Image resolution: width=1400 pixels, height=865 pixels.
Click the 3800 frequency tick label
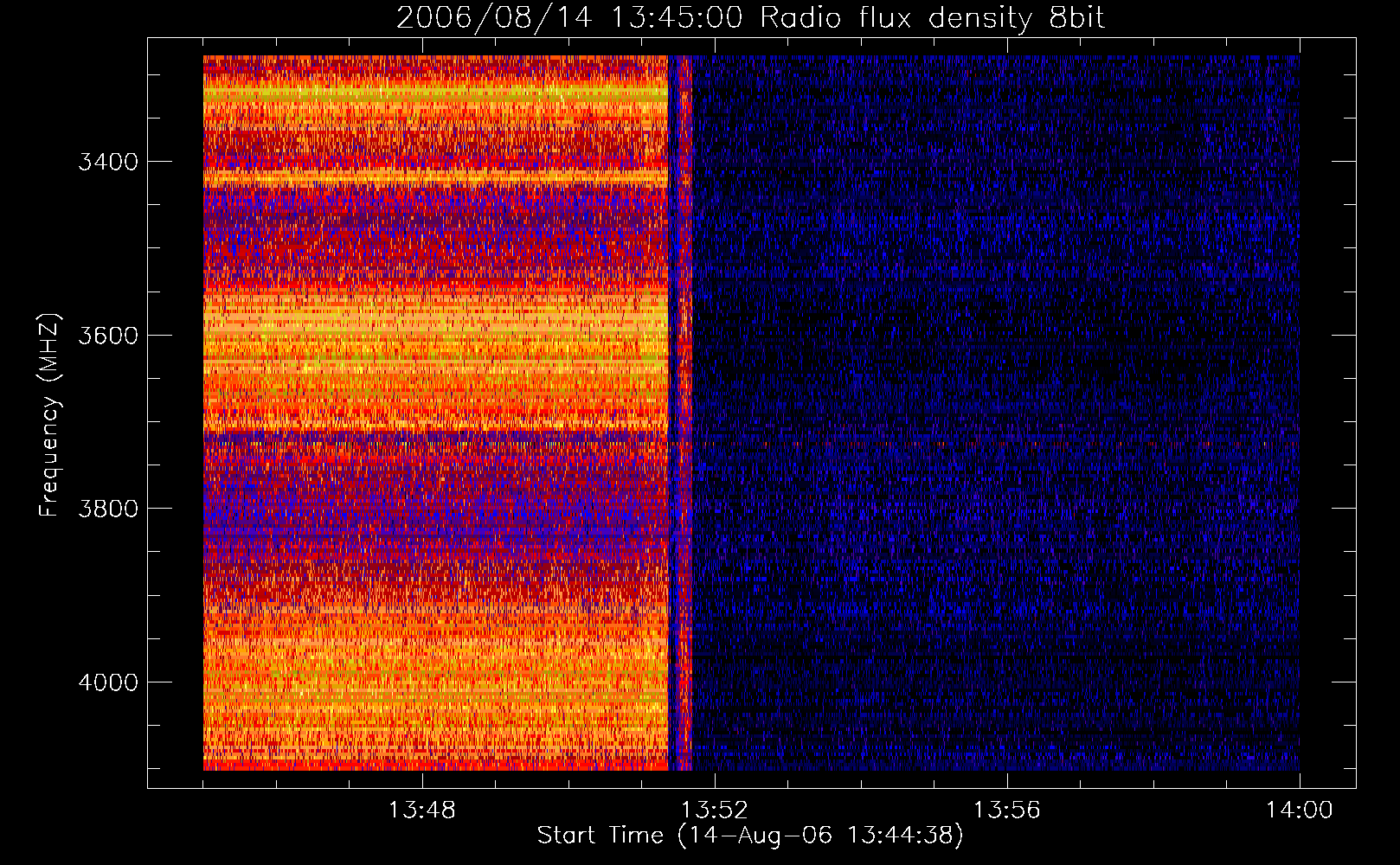108,509
